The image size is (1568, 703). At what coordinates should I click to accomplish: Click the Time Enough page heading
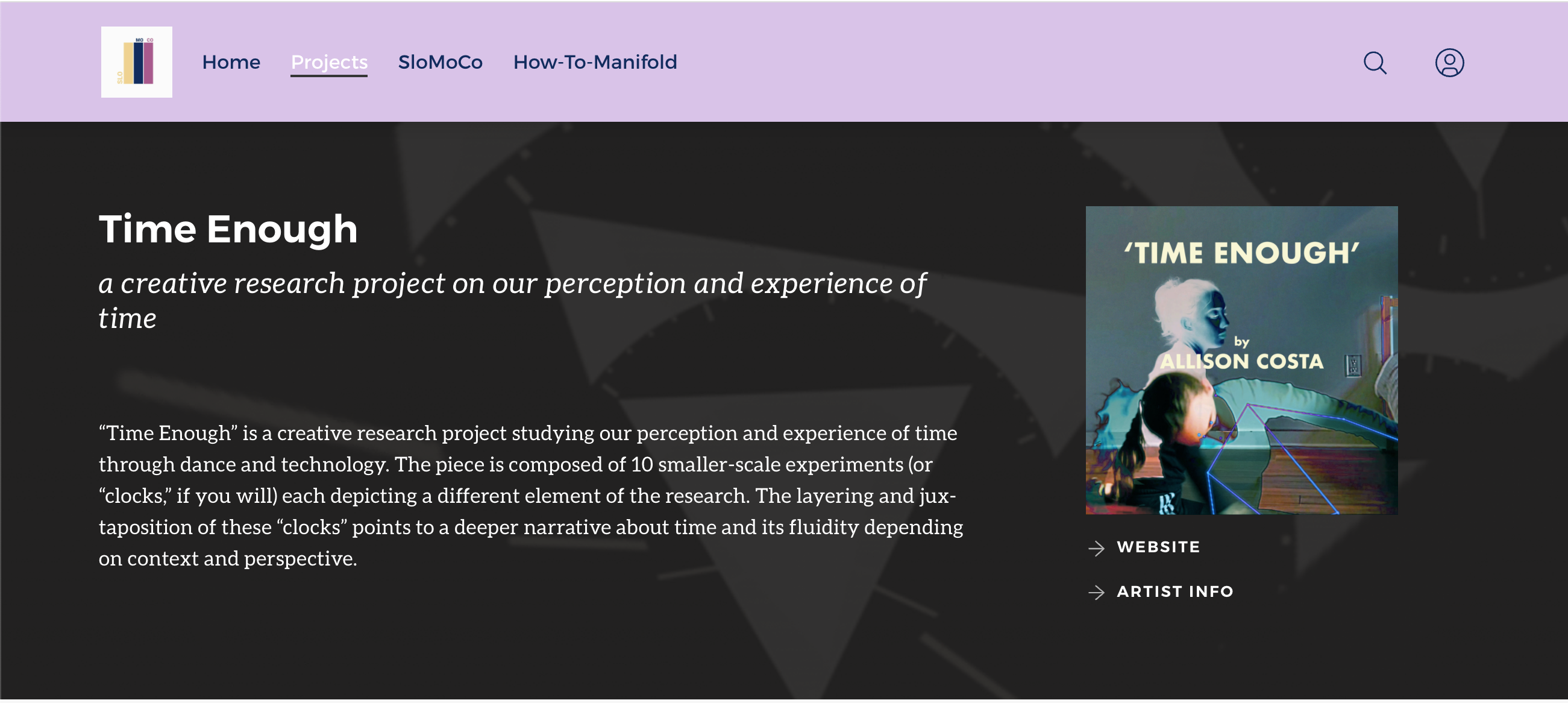228,229
